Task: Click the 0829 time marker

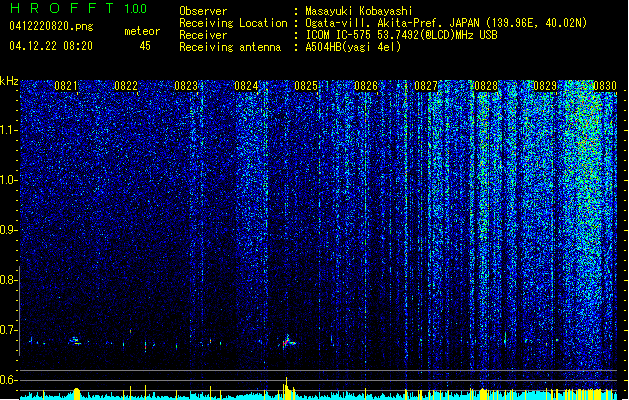Action: point(545,86)
